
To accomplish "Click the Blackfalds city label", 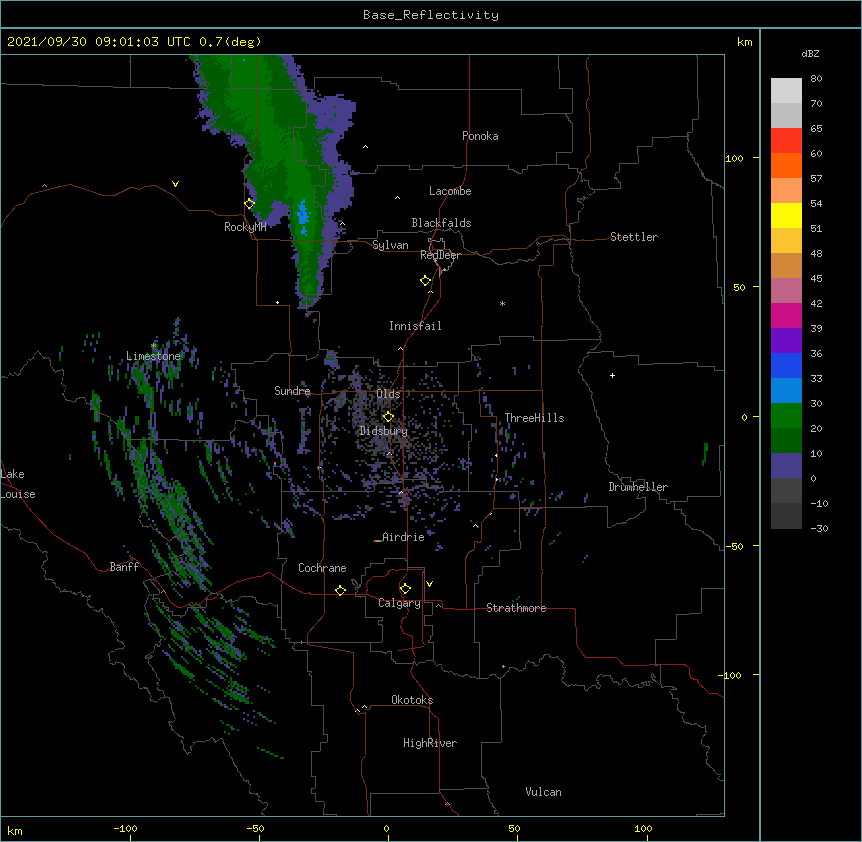I will pos(441,223).
